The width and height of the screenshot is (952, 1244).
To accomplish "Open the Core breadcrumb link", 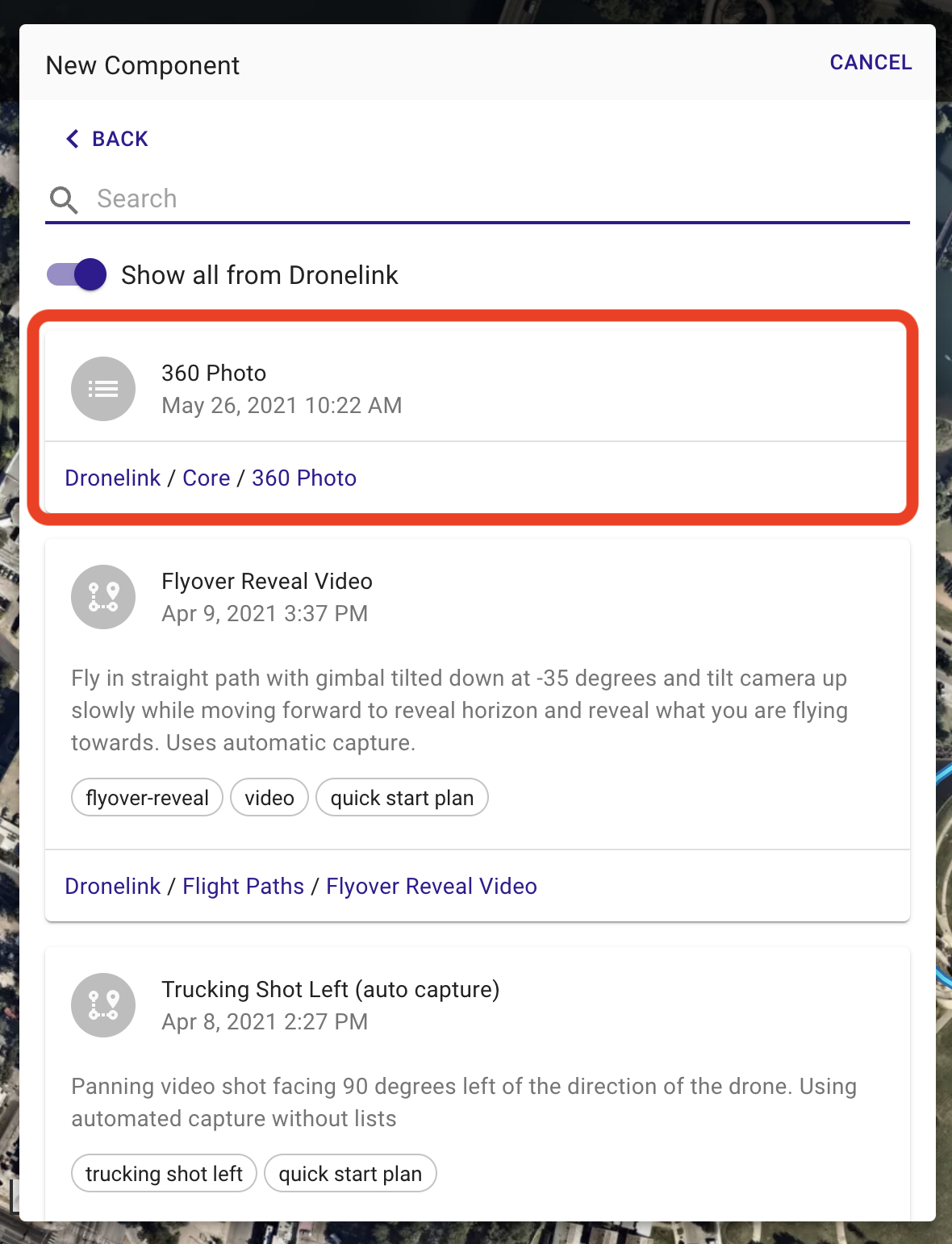I will (x=207, y=478).
